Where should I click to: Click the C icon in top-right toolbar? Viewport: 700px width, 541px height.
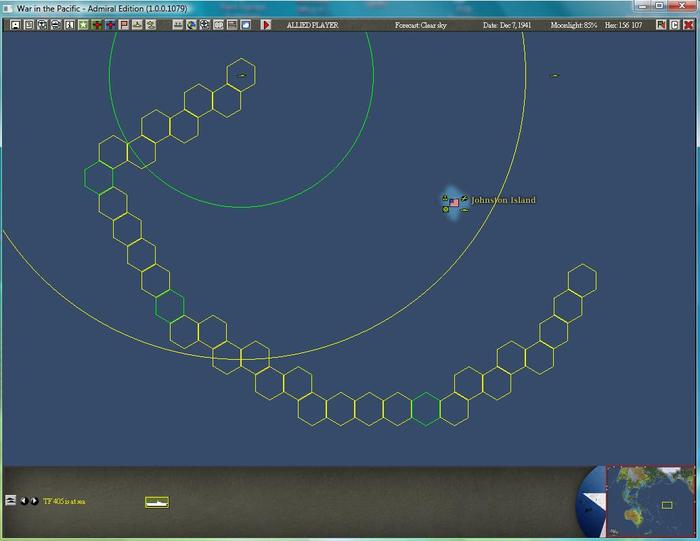[x=675, y=25]
